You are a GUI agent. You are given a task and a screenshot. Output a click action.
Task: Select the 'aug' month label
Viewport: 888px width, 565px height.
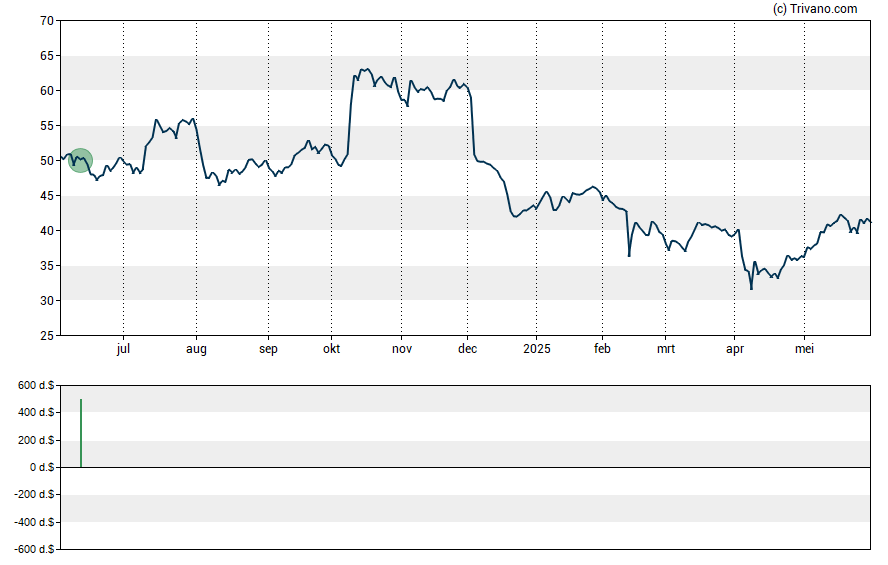click(197, 349)
